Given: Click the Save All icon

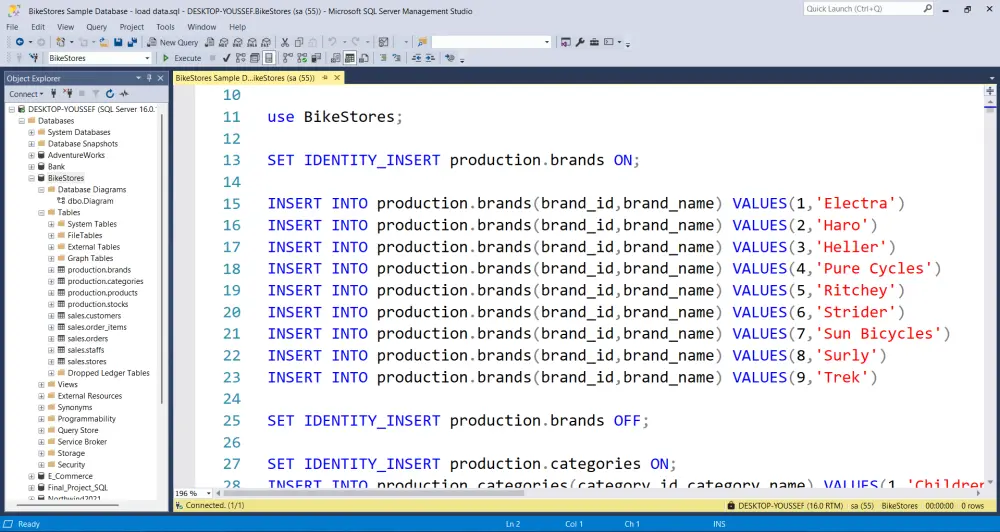Looking at the screenshot, I should 132,42.
